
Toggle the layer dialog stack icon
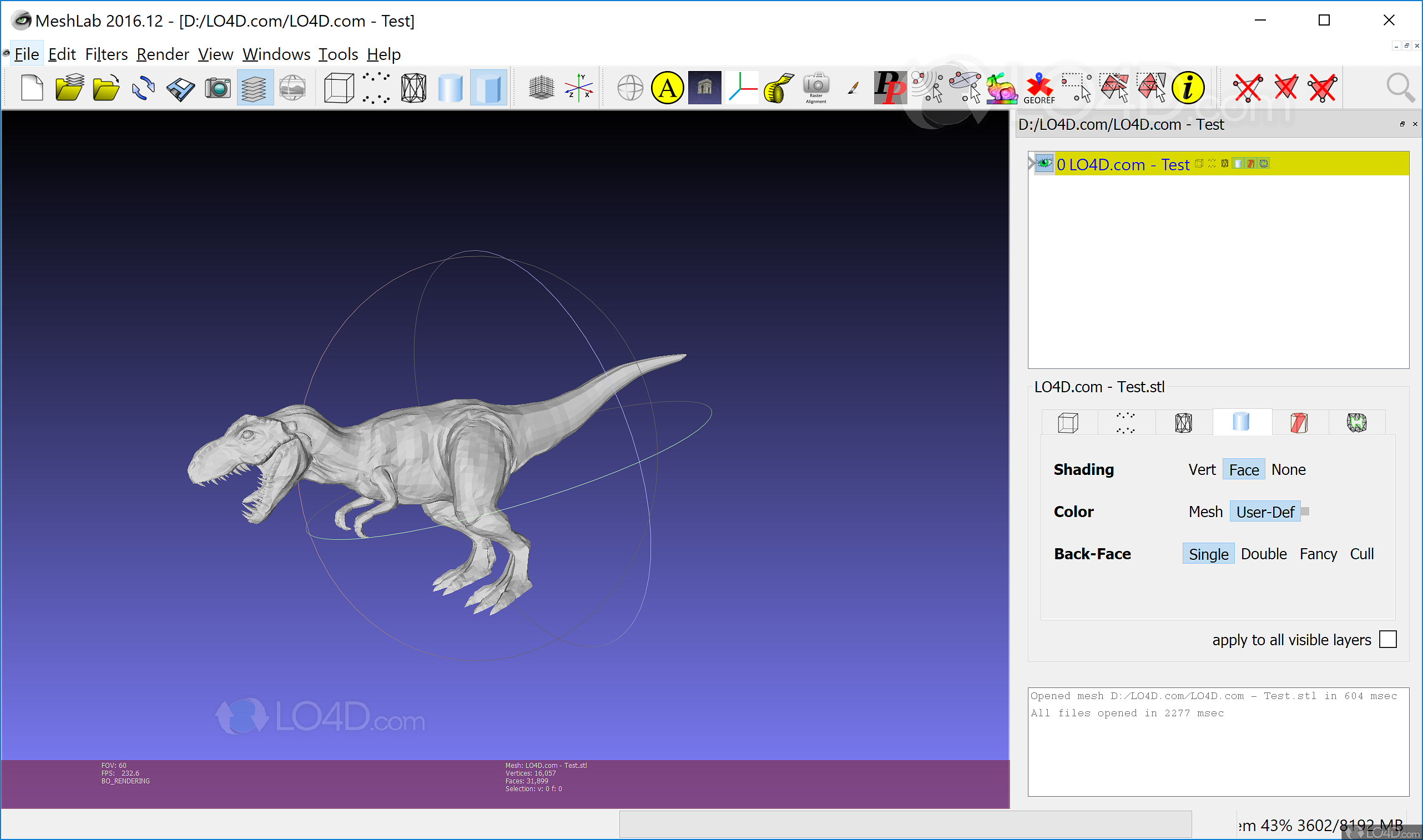click(x=255, y=88)
